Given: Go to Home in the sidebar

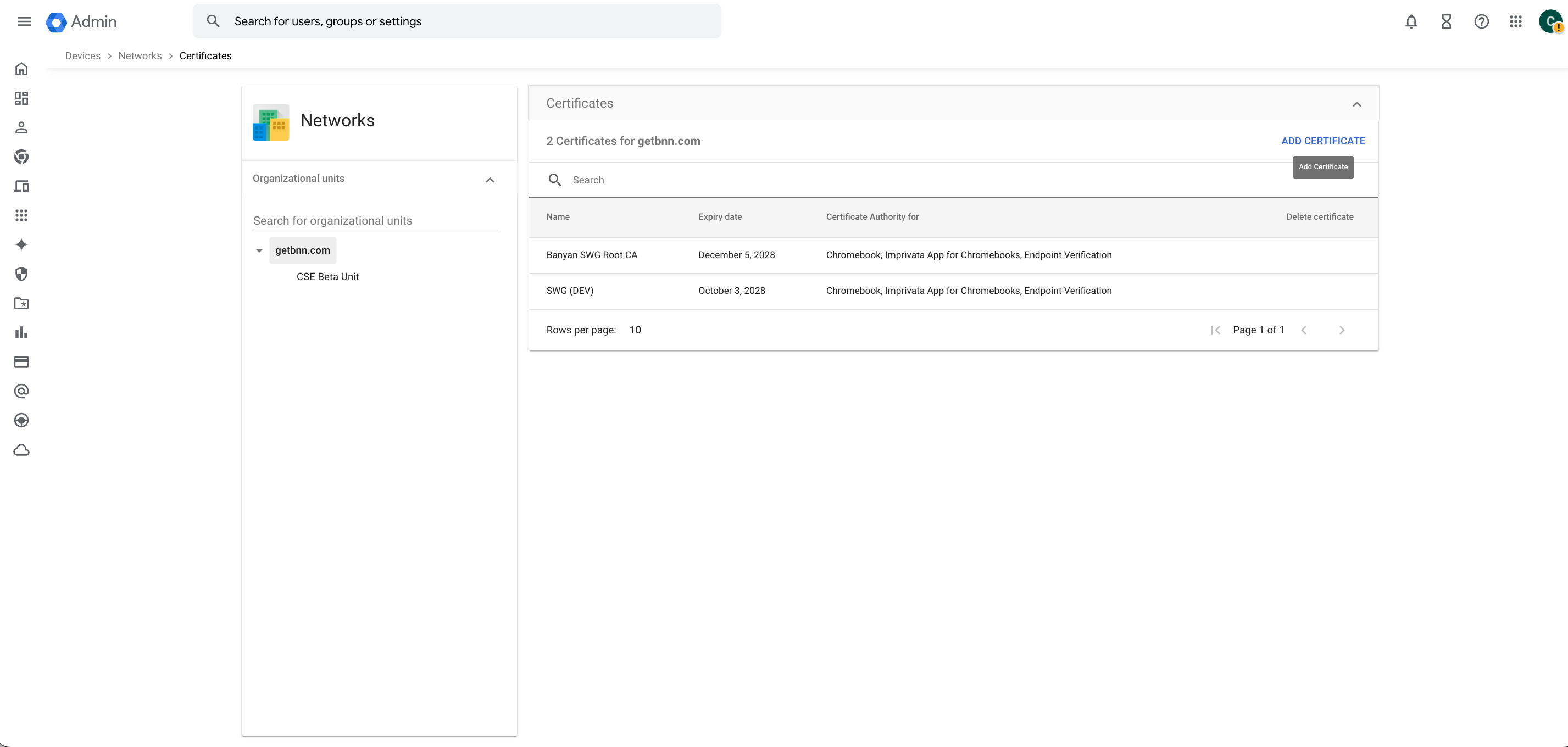Looking at the screenshot, I should (21, 69).
